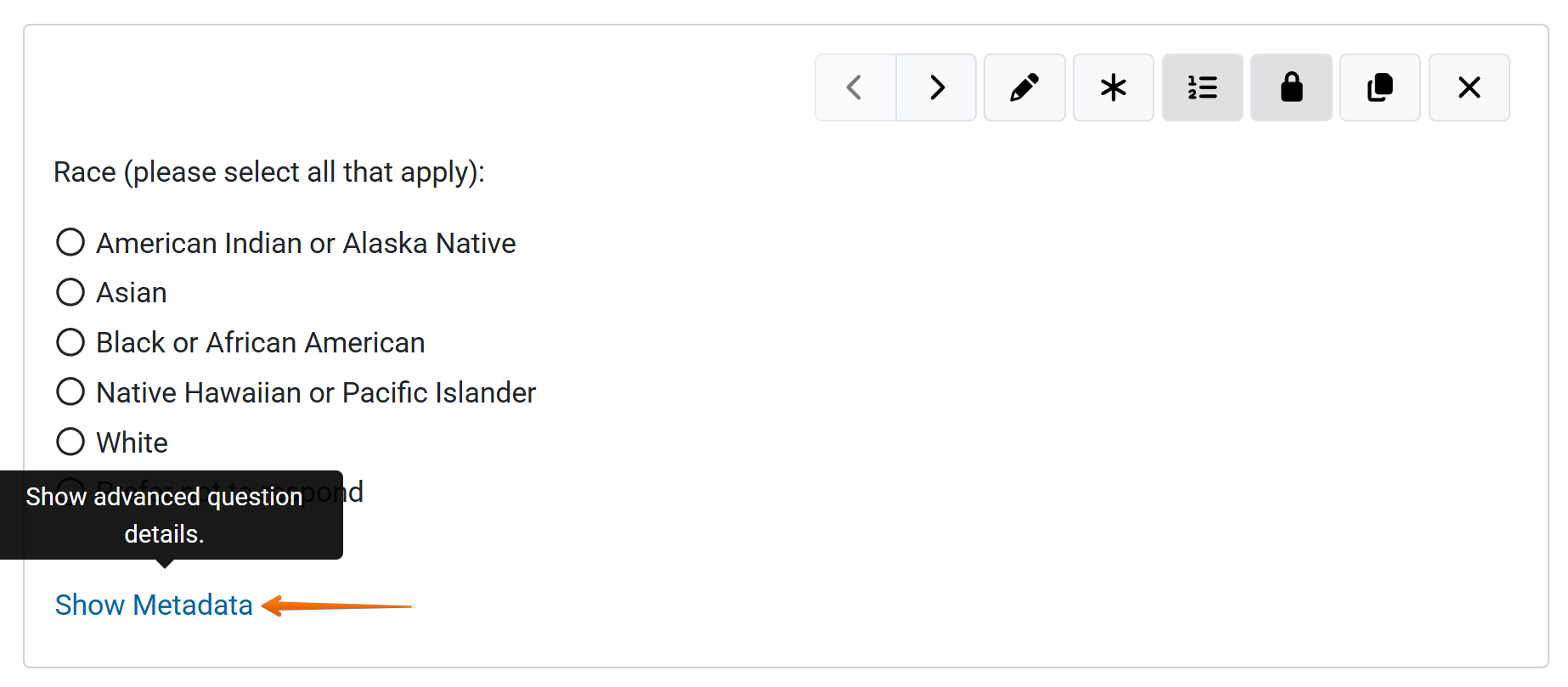Duplicate question with the copy icon

coord(1380,87)
